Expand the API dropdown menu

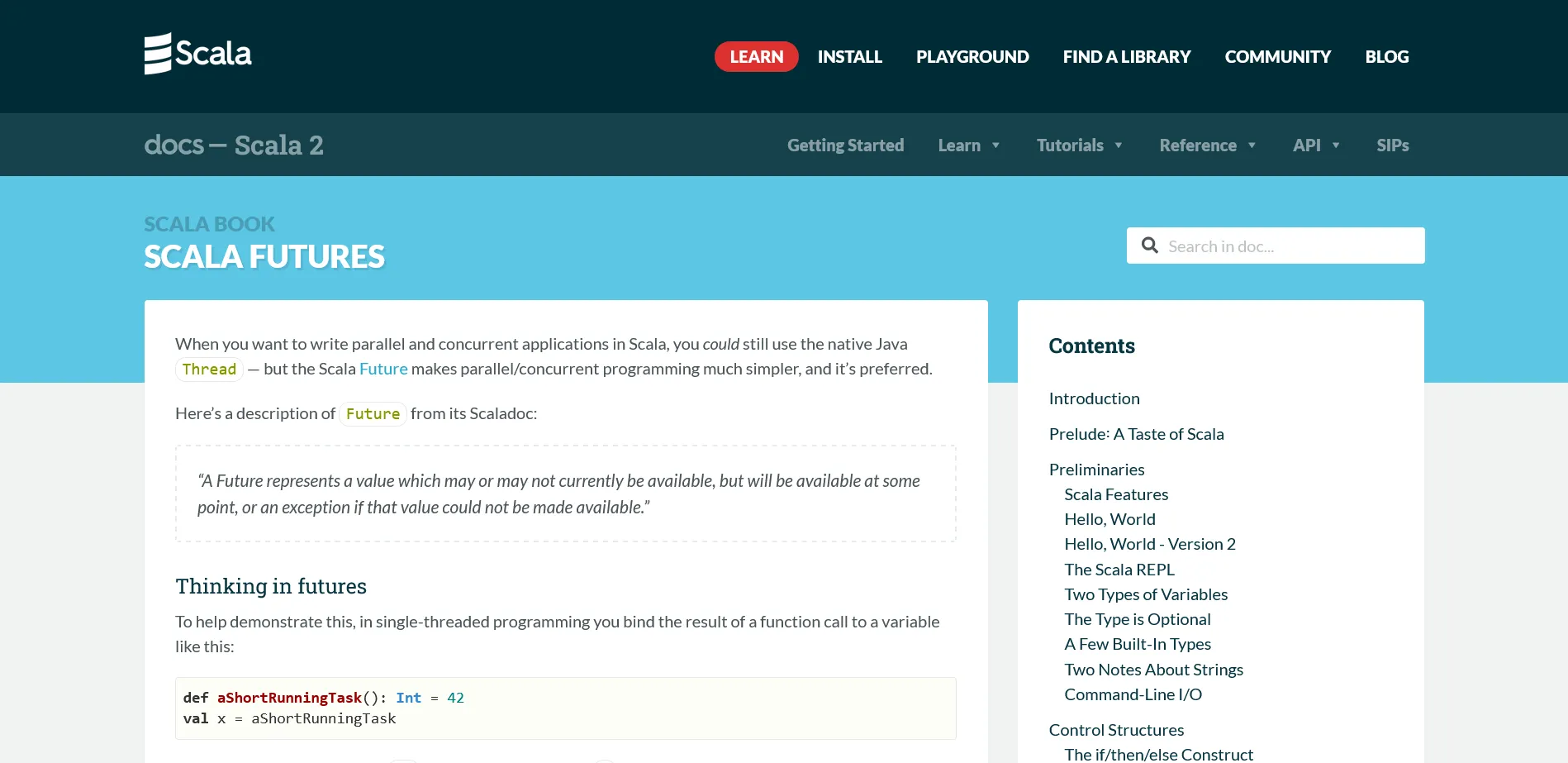(1316, 145)
